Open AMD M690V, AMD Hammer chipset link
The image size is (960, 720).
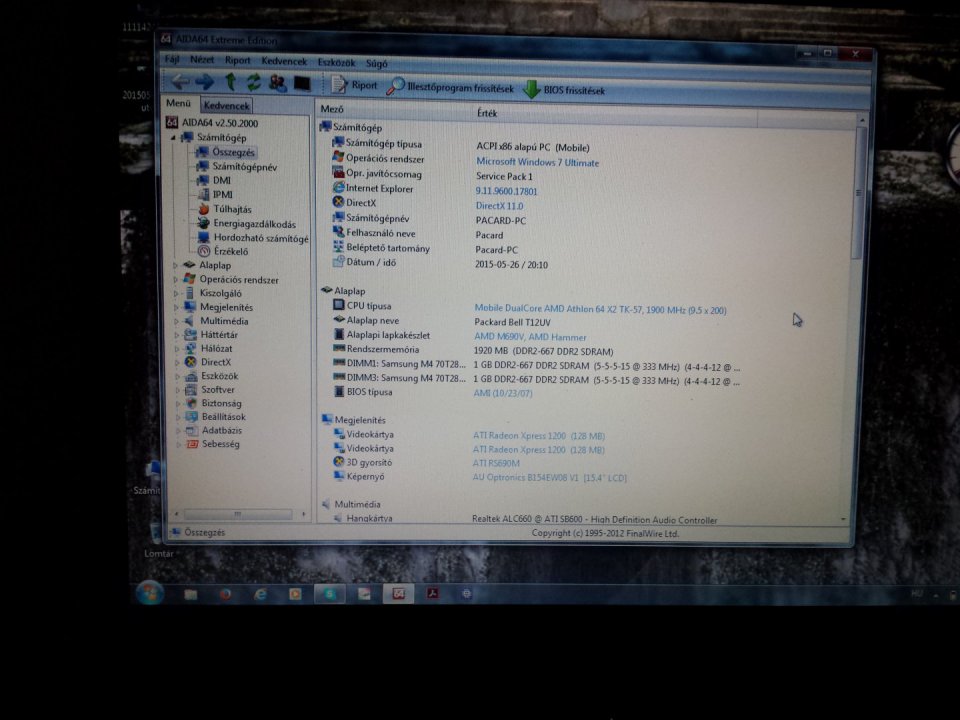(530, 337)
